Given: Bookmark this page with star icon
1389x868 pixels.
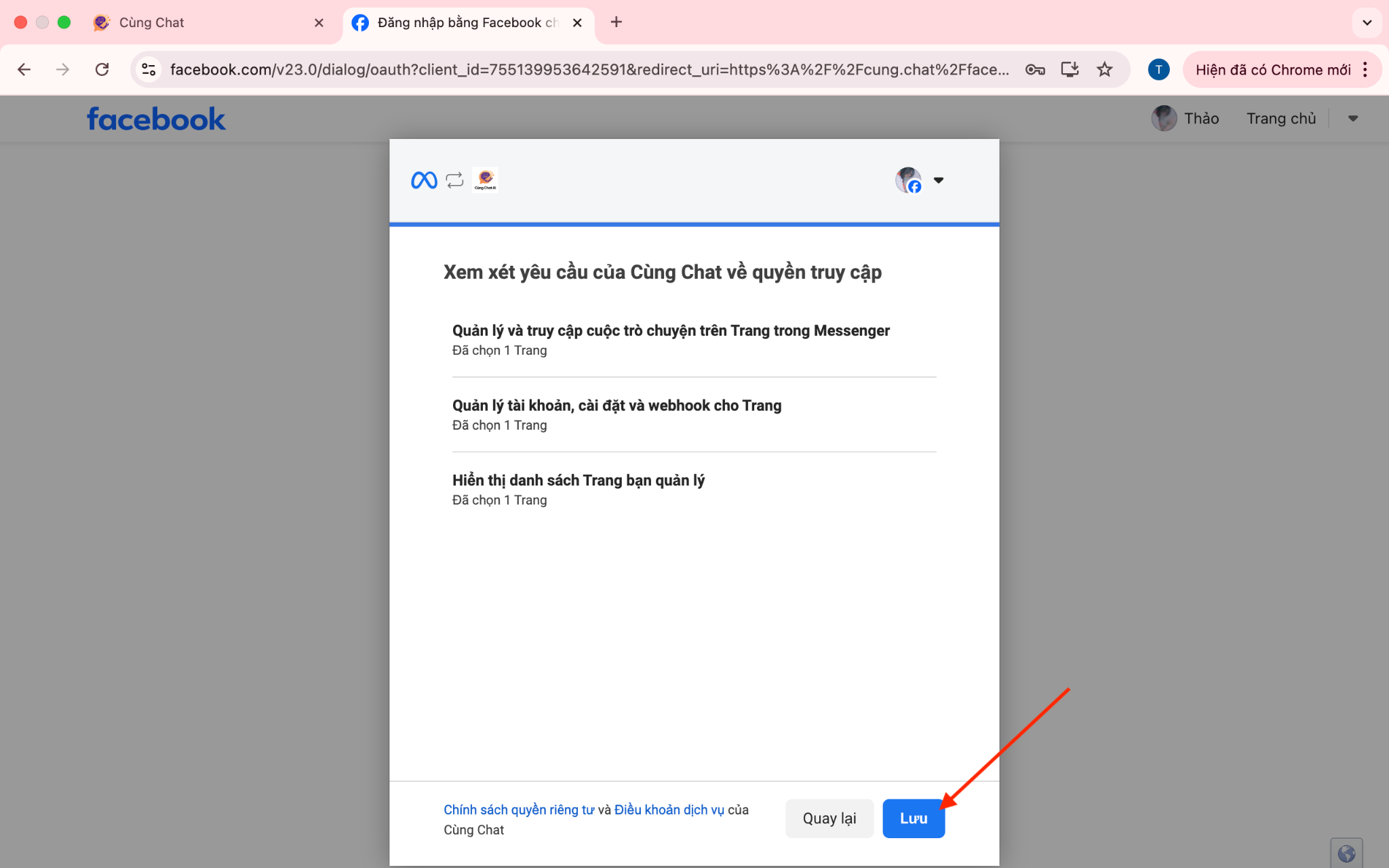Looking at the screenshot, I should (x=1105, y=70).
